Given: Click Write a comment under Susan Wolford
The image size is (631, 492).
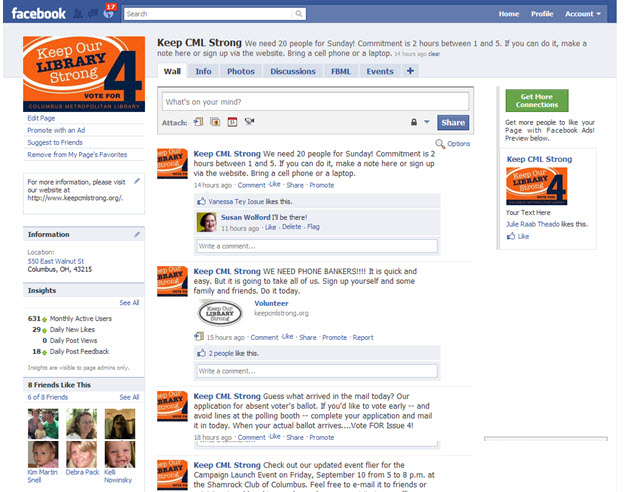Looking at the screenshot, I should (x=317, y=246).
